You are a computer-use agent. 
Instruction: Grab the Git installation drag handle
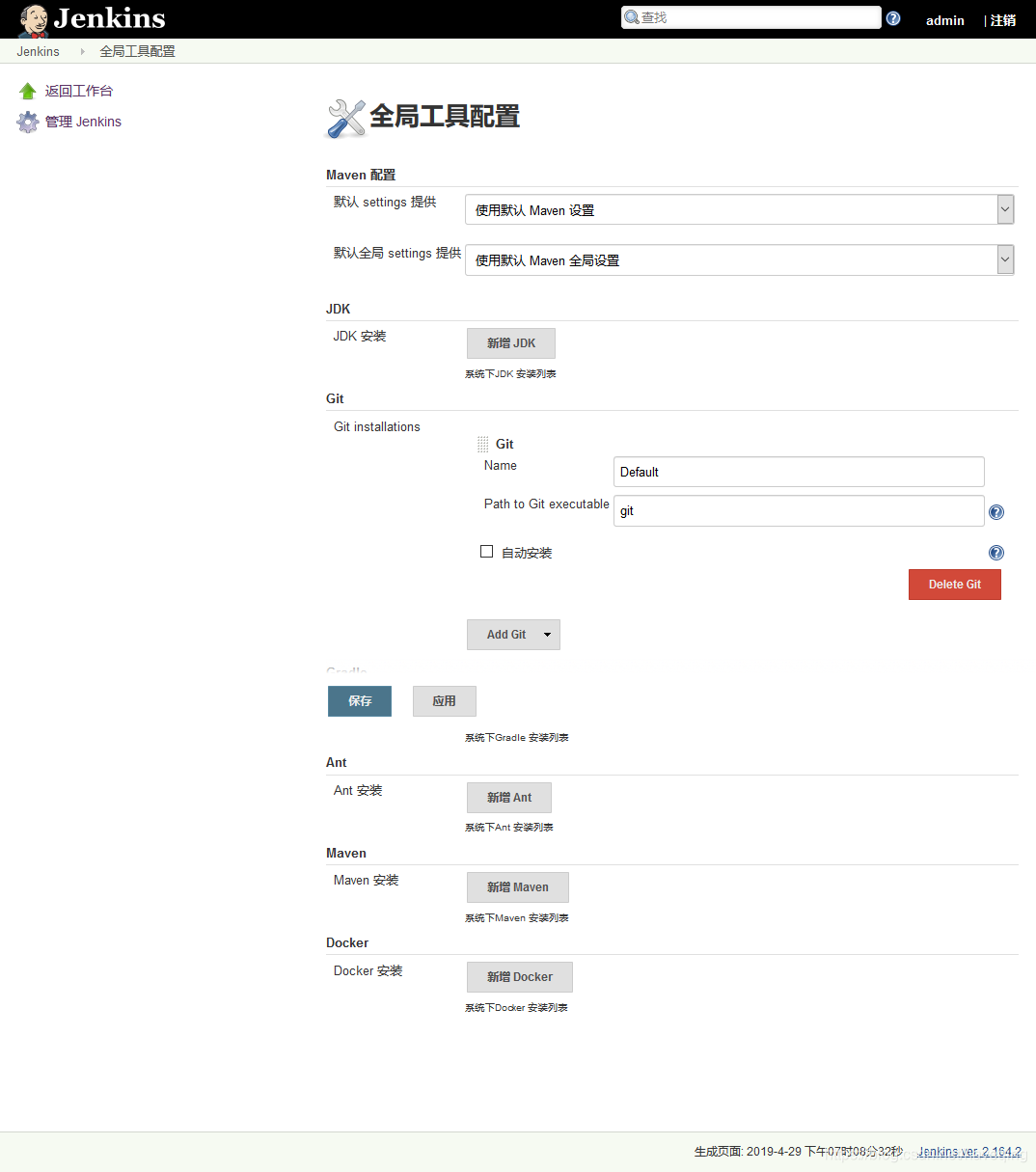[483, 445]
